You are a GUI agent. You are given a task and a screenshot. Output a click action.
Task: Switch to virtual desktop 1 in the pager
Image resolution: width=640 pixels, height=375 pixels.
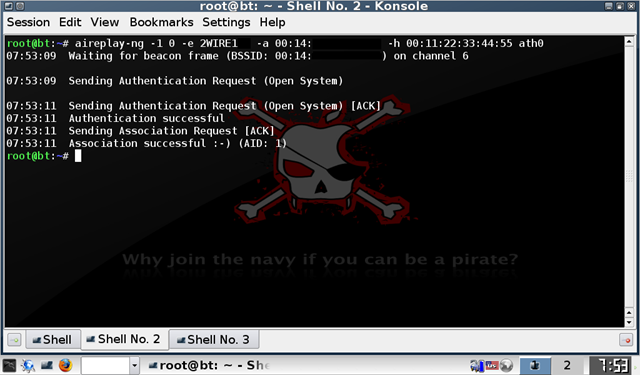point(535,365)
